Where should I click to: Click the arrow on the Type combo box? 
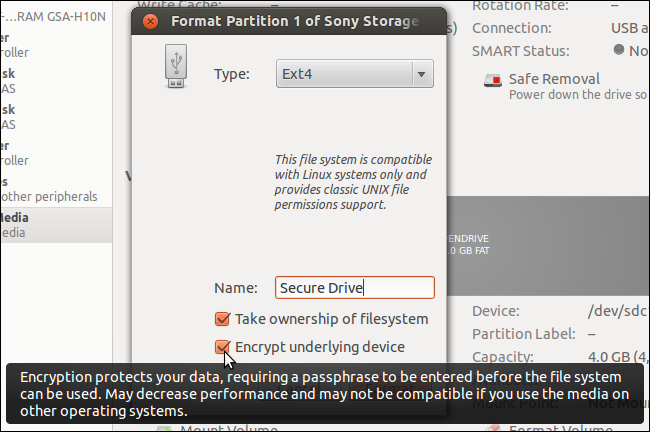[x=422, y=73]
